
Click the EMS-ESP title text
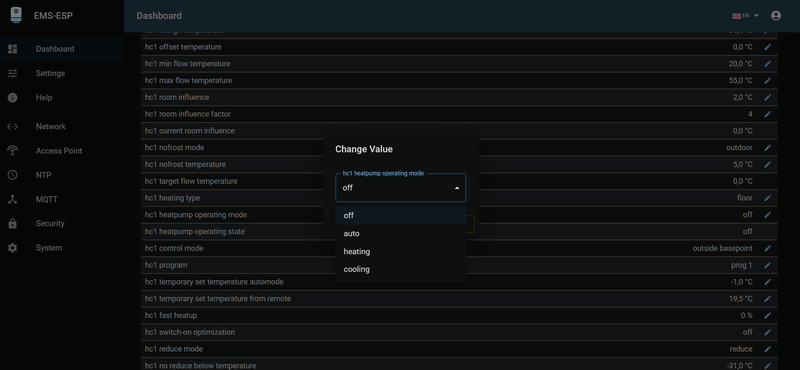(54, 16)
